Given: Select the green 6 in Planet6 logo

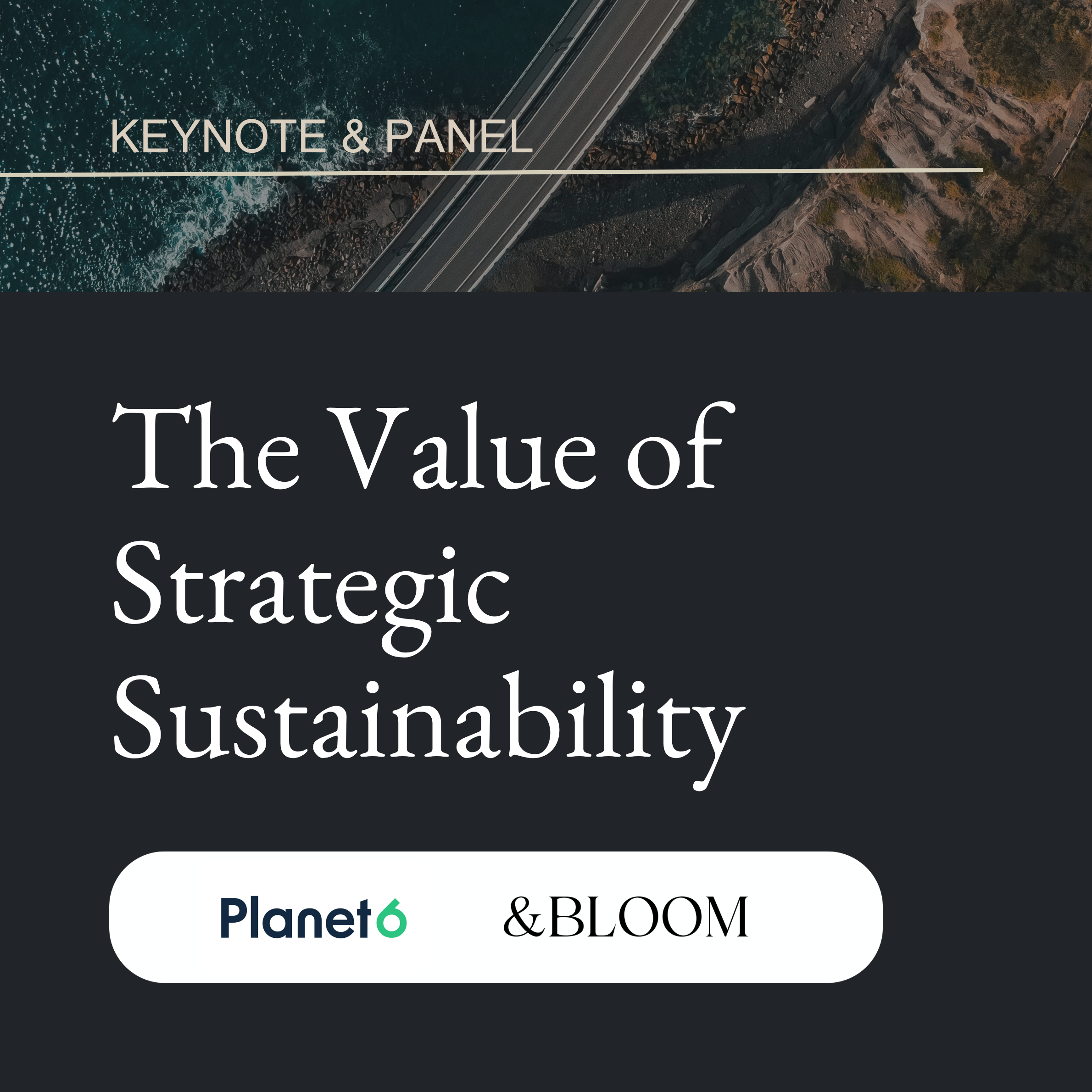Looking at the screenshot, I should [x=392, y=917].
